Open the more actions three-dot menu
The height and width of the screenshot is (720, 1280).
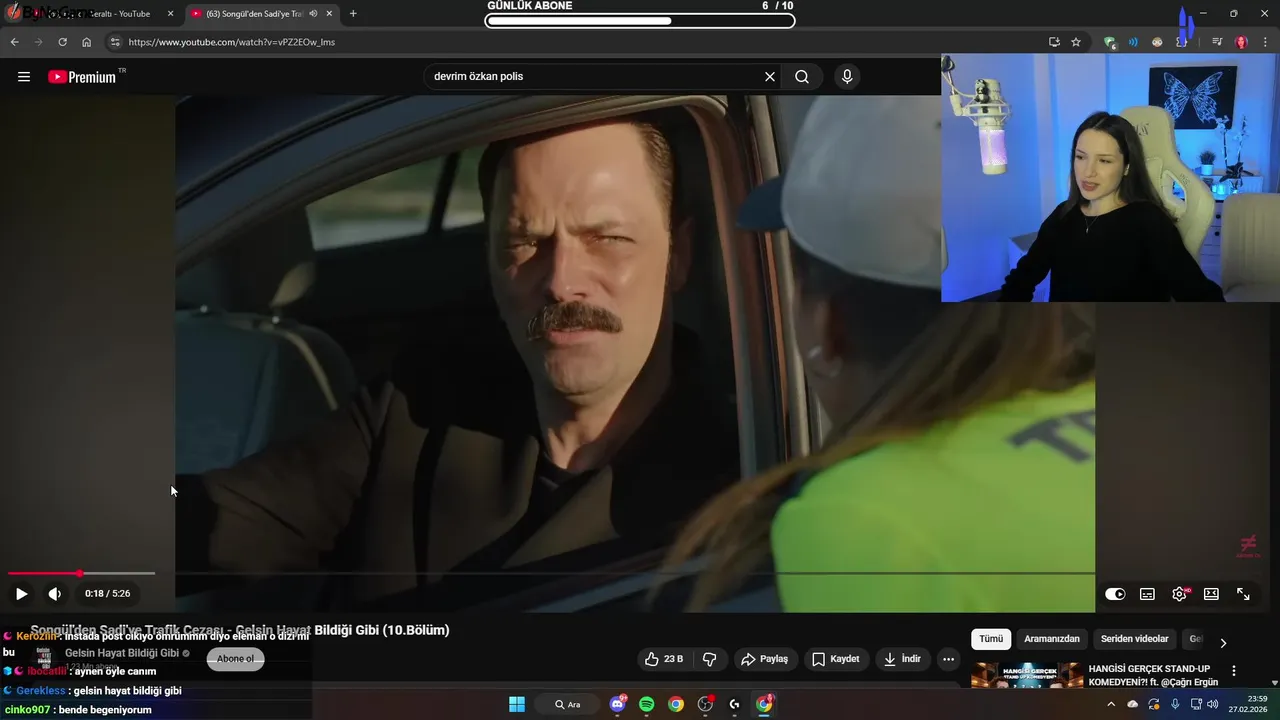[948, 659]
